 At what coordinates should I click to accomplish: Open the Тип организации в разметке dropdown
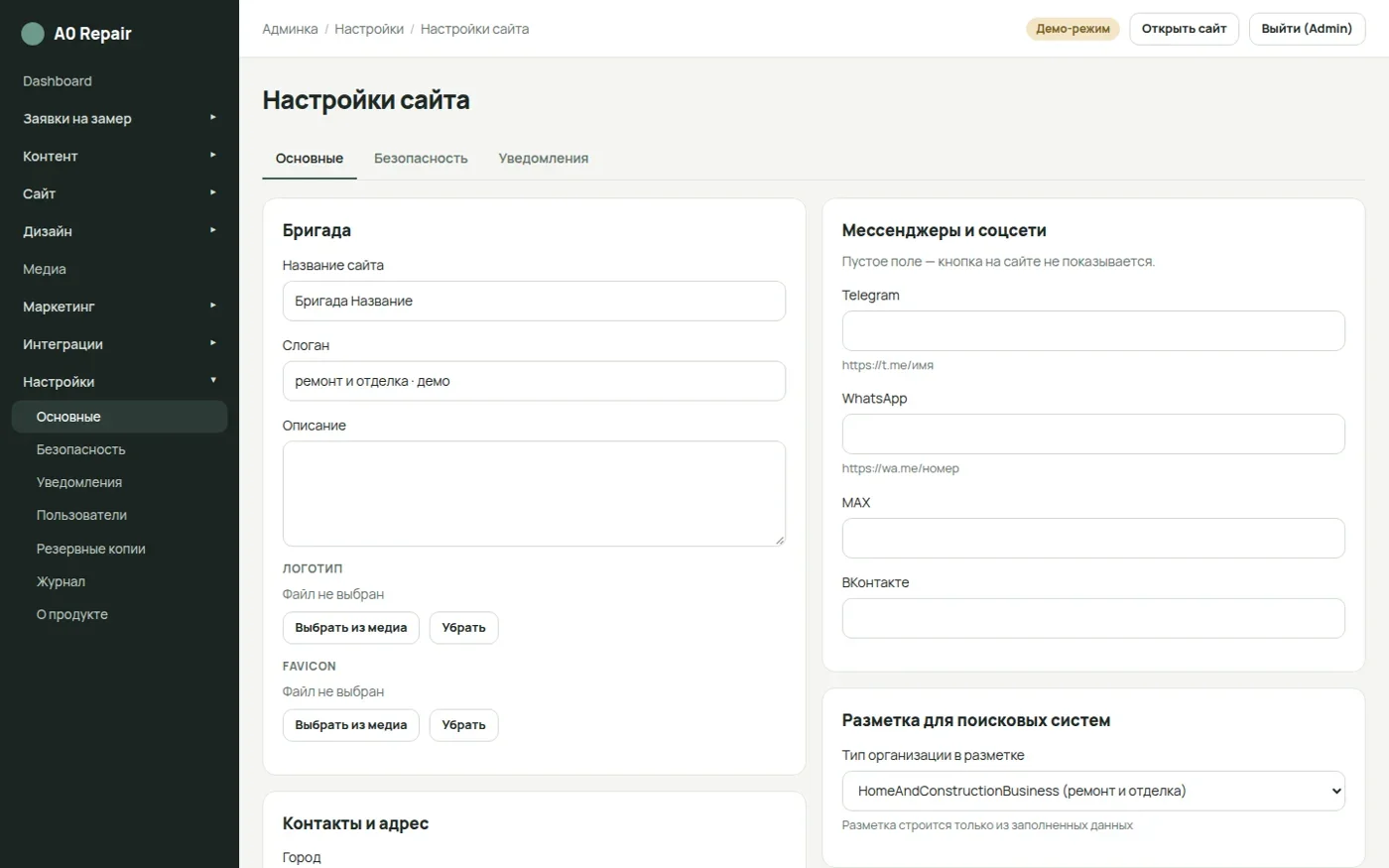1093,791
